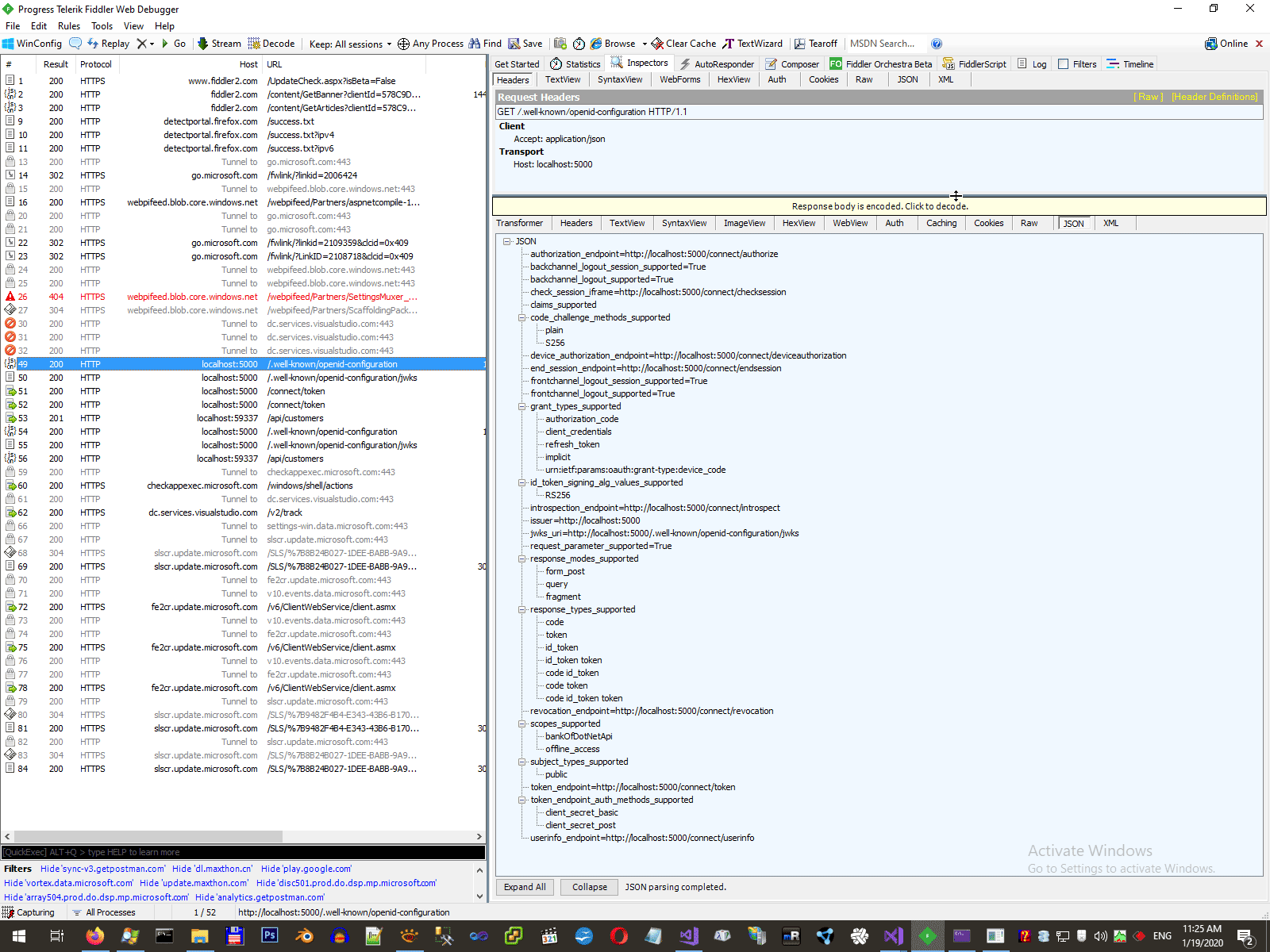Open Photoshop from the taskbar
Image resolution: width=1270 pixels, height=952 pixels.
(x=269, y=936)
